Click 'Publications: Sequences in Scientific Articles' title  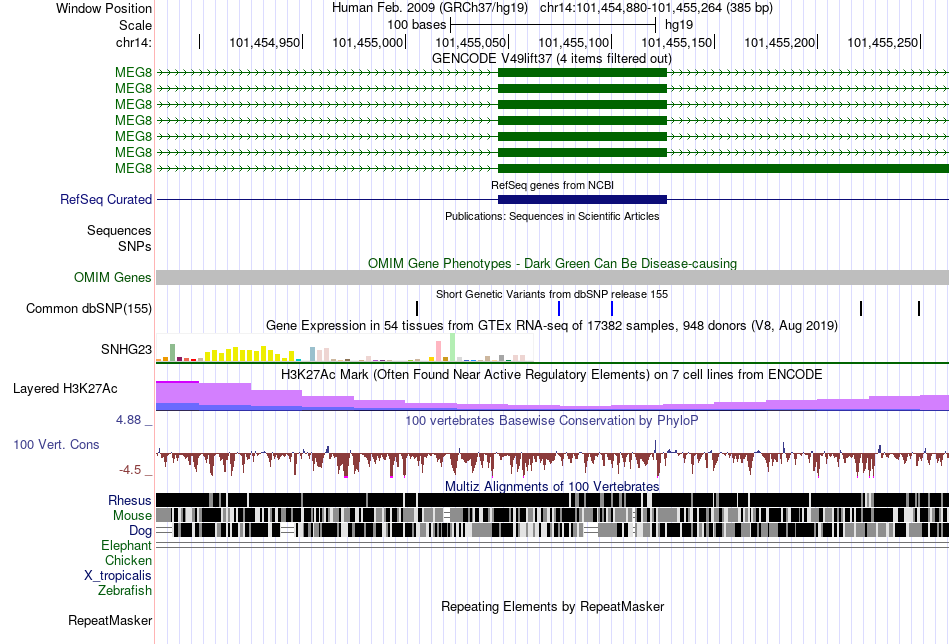552,216
